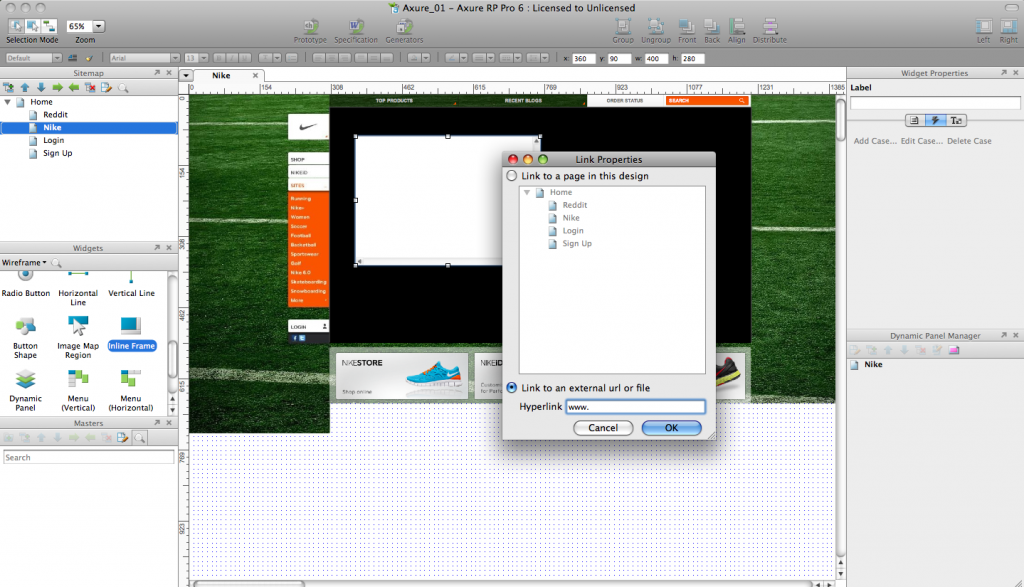
Task: Click the Masters Search field
Action: click(89, 457)
